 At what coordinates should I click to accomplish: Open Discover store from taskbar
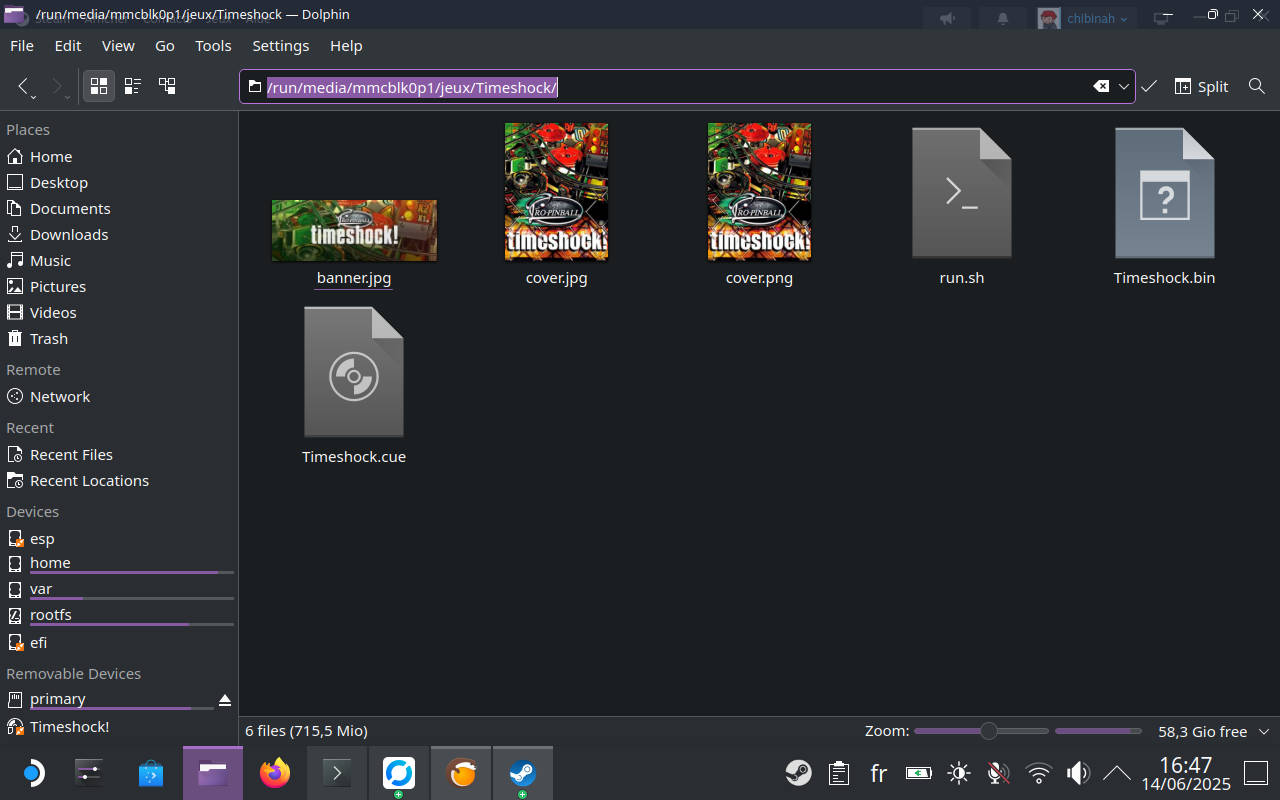pyautogui.click(x=151, y=773)
